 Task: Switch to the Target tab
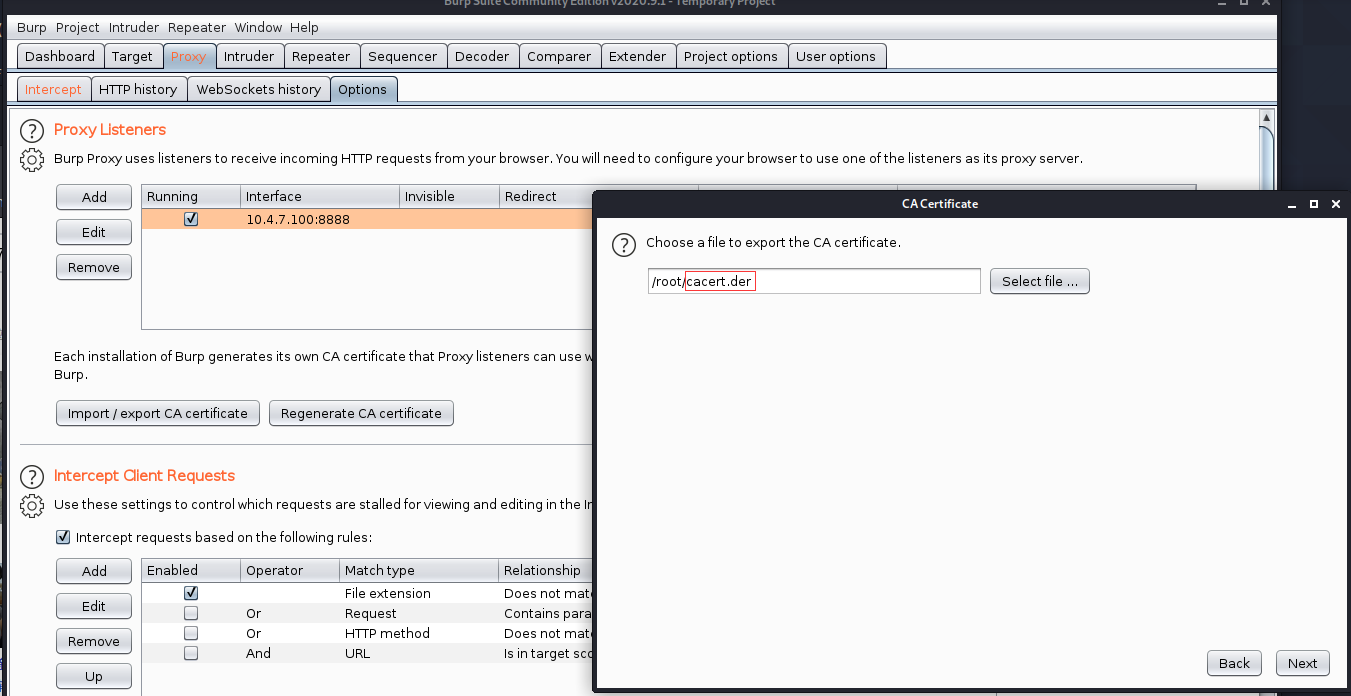click(x=132, y=56)
